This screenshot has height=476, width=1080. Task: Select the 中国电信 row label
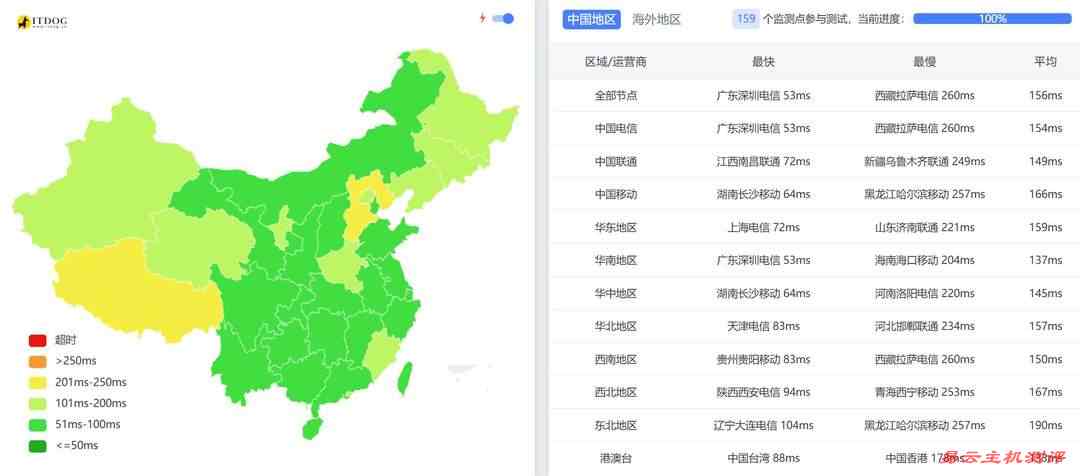pyautogui.click(x=616, y=128)
